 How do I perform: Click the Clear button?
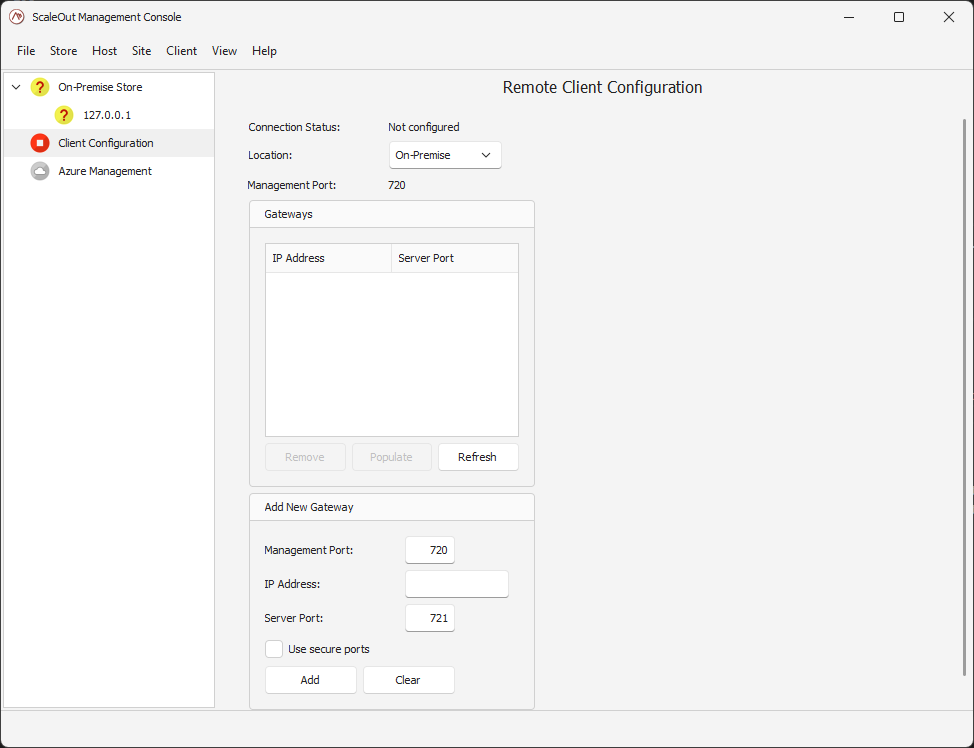(409, 680)
